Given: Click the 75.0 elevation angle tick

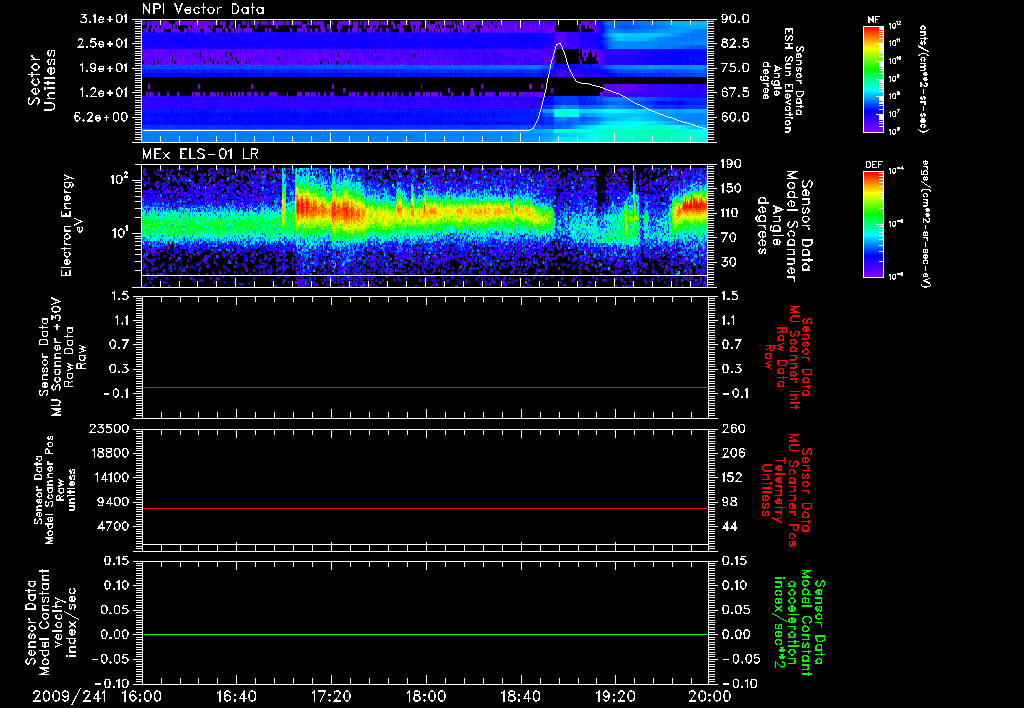Looking at the screenshot, I should [x=735, y=68].
